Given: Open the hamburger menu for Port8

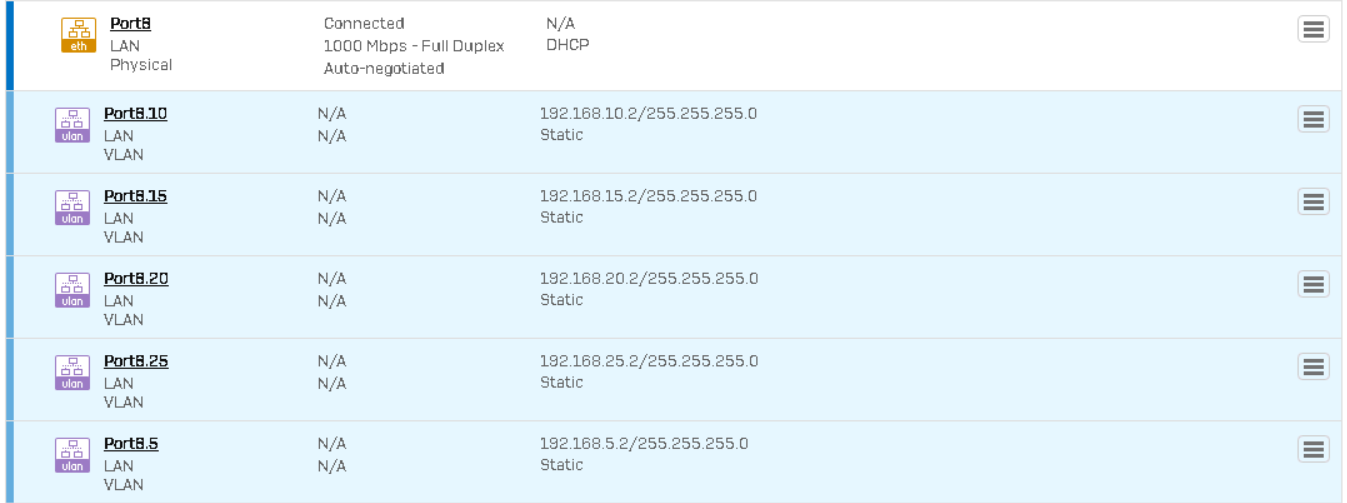Looking at the screenshot, I should click(1313, 29).
